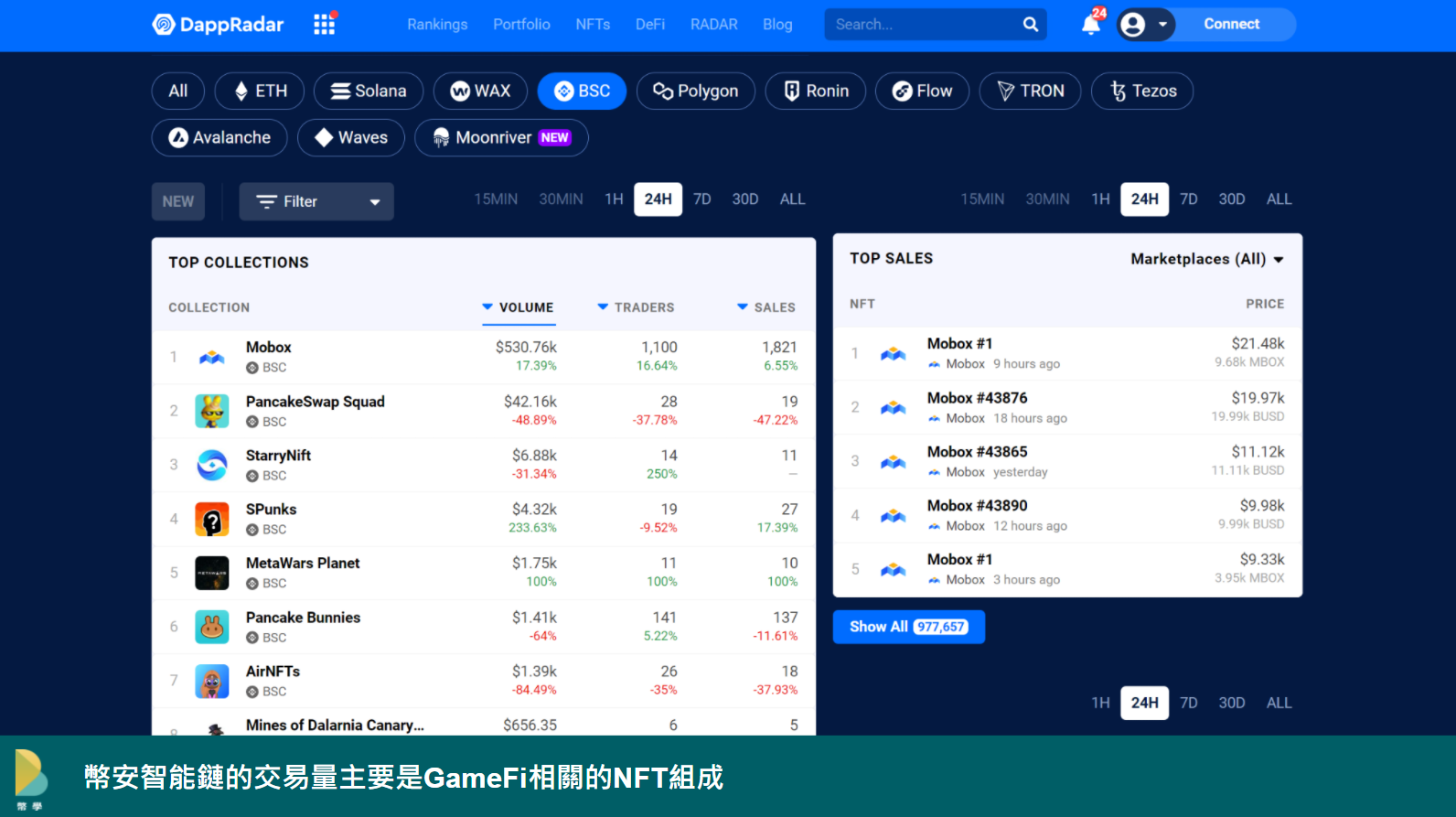Filter by Polygon chain
Viewport: 1456px width, 817px height.
(x=696, y=91)
